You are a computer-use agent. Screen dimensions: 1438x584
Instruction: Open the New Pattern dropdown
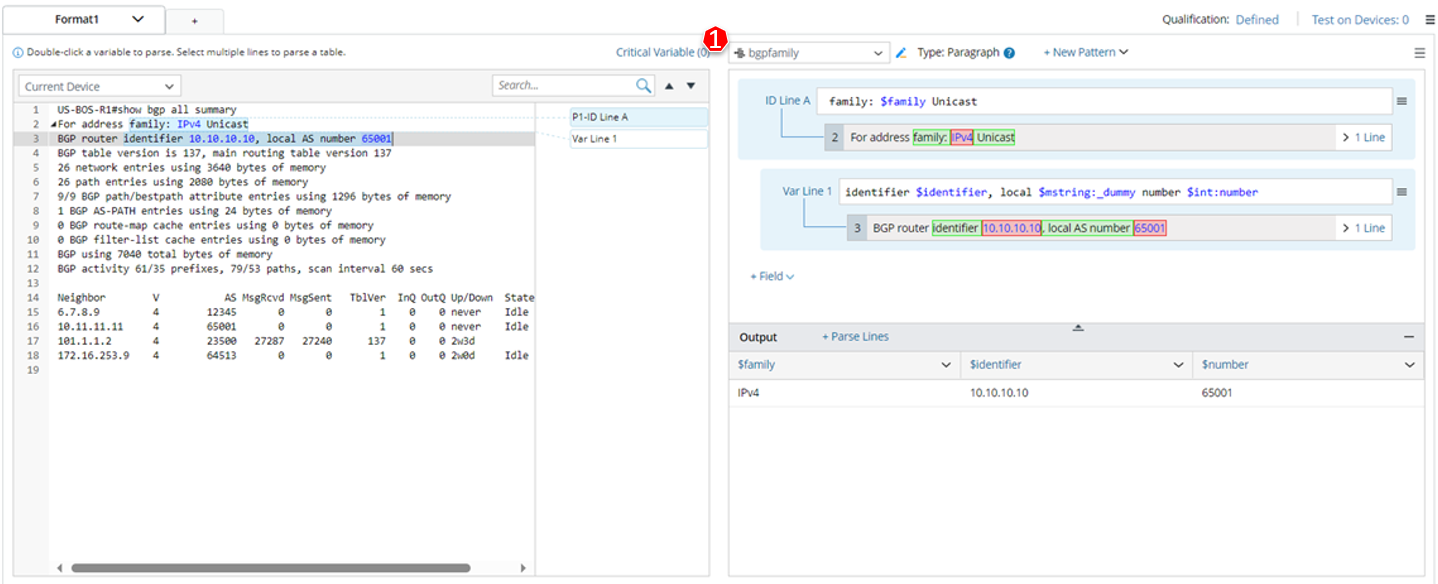[x=1085, y=52]
